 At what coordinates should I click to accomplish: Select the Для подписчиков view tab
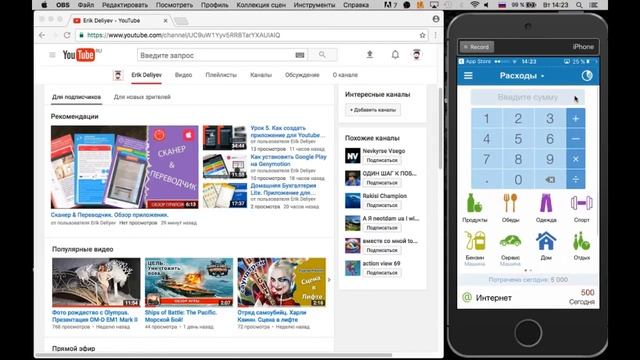(76, 97)
